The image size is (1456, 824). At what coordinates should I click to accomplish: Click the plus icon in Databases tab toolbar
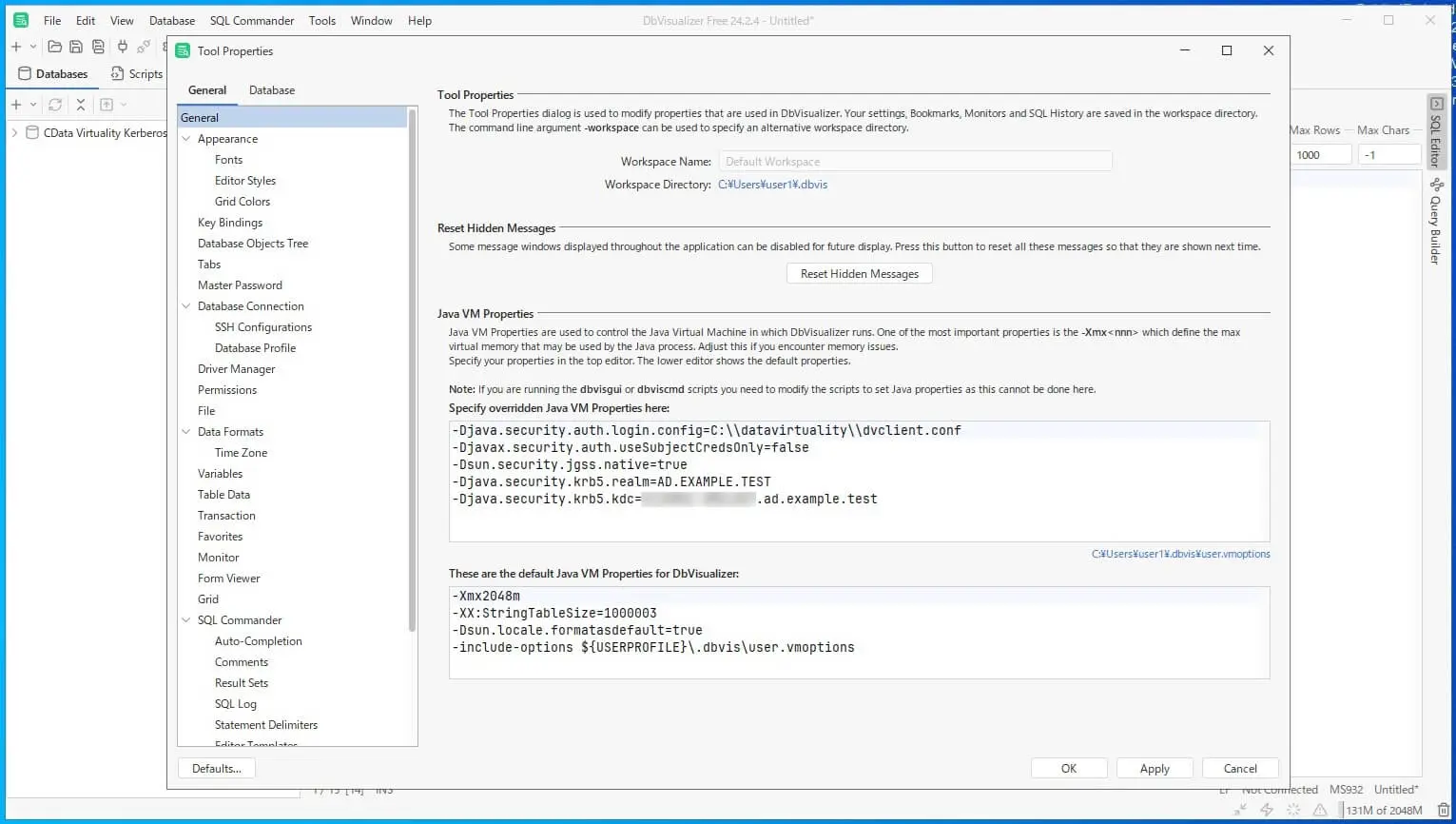[x=16, y=105]
